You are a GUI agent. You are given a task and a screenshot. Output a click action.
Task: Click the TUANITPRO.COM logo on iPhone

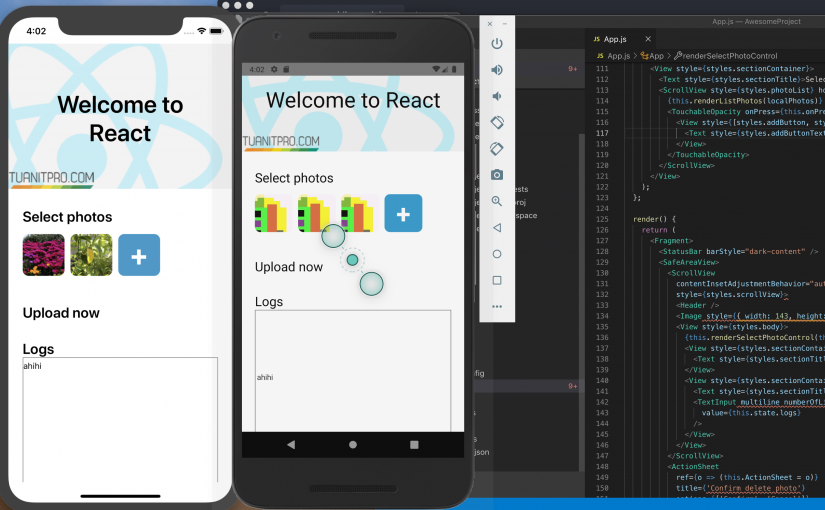52,179
